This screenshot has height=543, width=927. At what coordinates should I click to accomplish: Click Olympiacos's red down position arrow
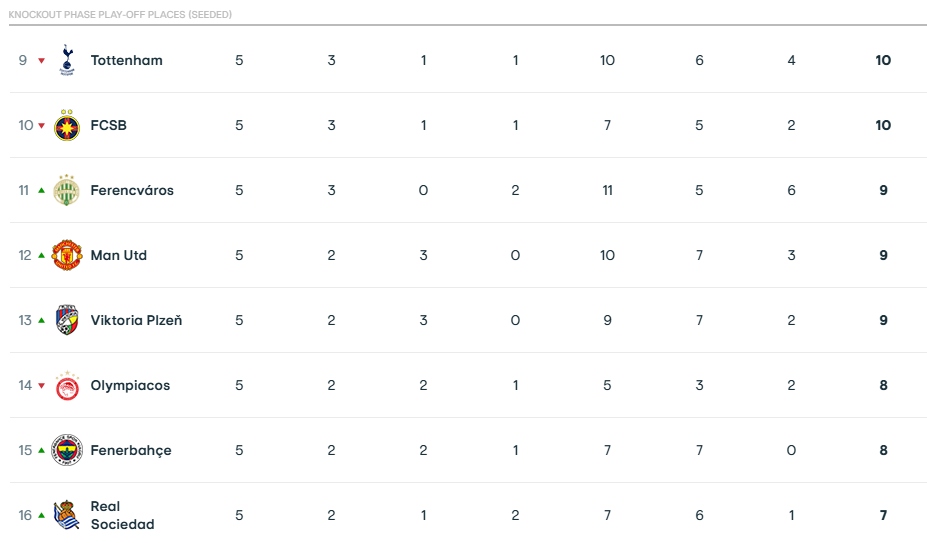pos(41,386)
